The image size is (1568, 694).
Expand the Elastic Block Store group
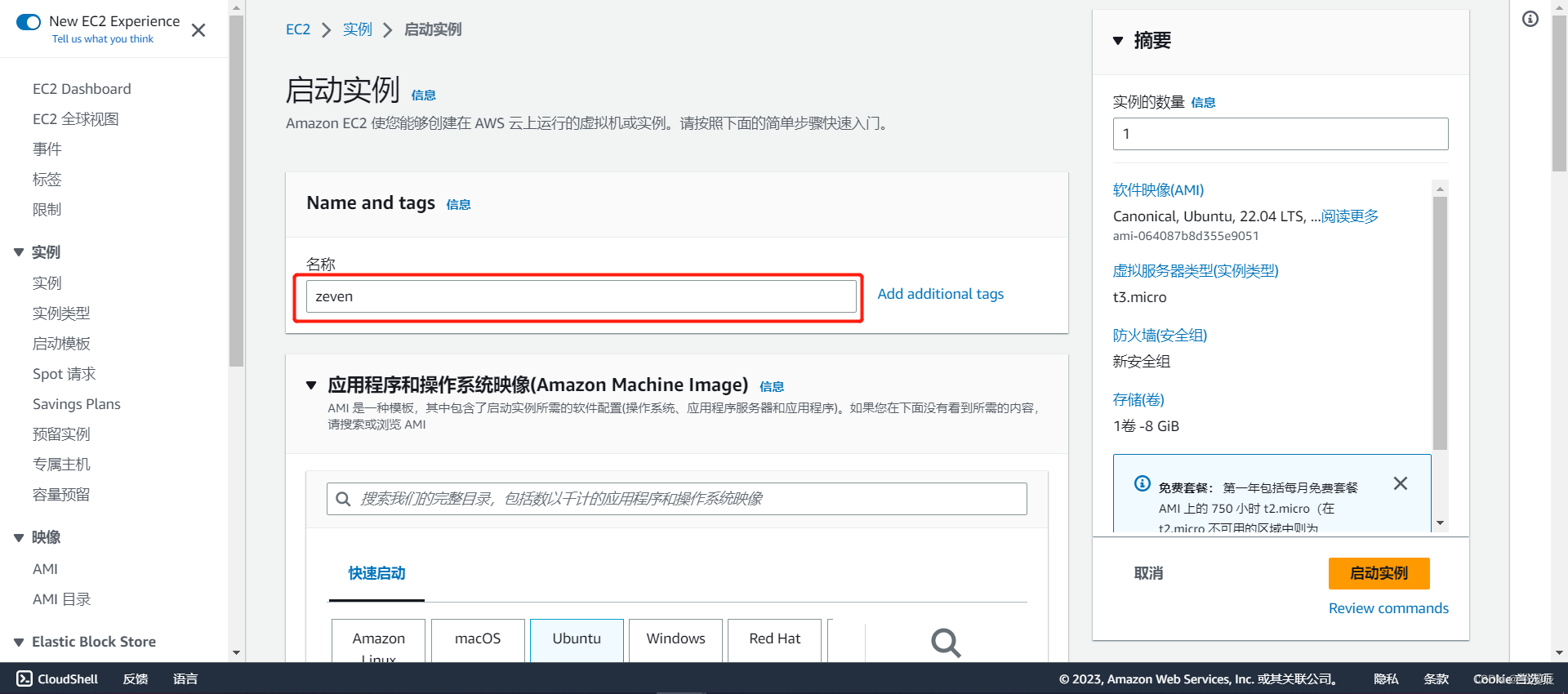pos(19,642)
